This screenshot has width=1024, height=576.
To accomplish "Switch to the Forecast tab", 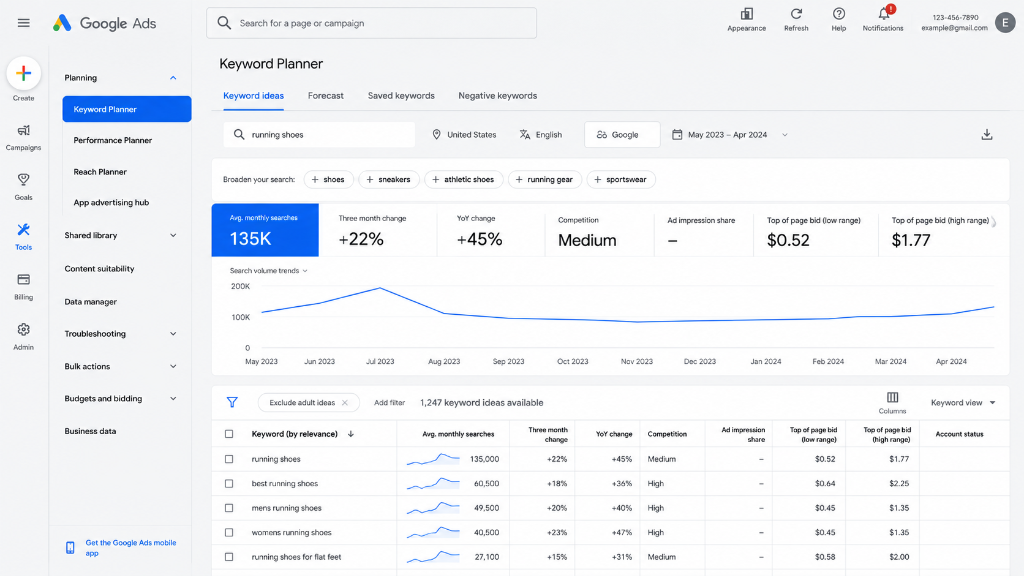I will 325,96.
